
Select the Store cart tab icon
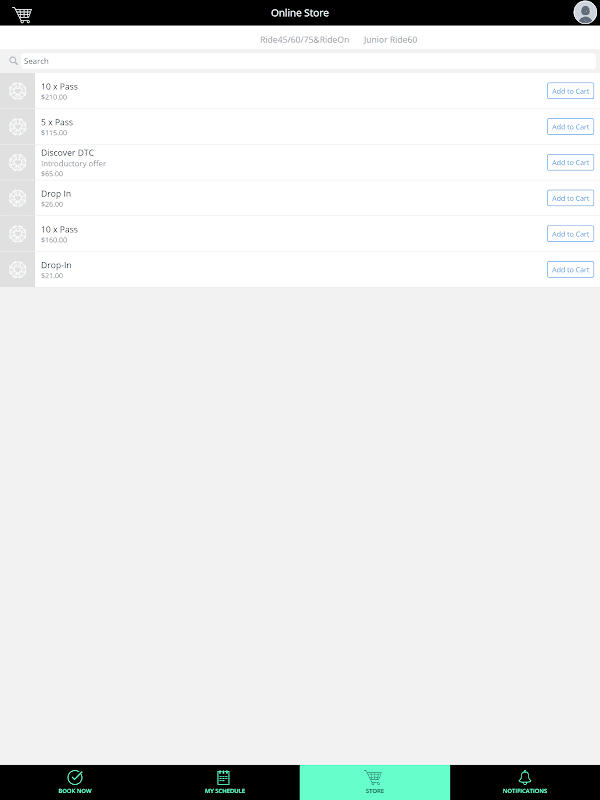(373, 778)
